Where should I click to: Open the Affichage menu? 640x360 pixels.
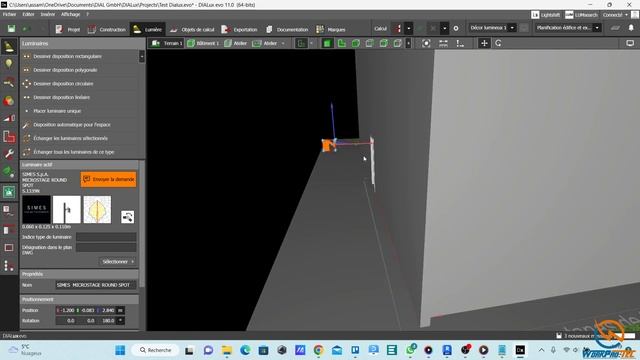tap(71, 14)
